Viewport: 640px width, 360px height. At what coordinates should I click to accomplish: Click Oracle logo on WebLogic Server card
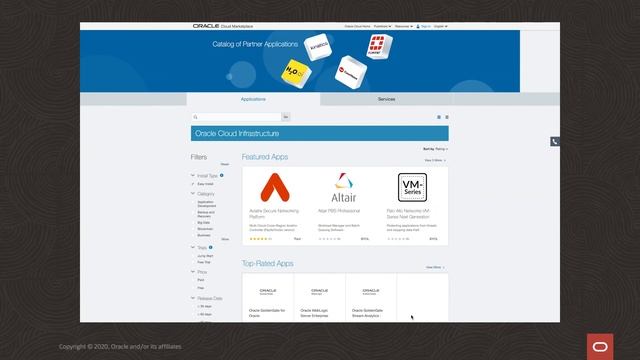point(319,291)
